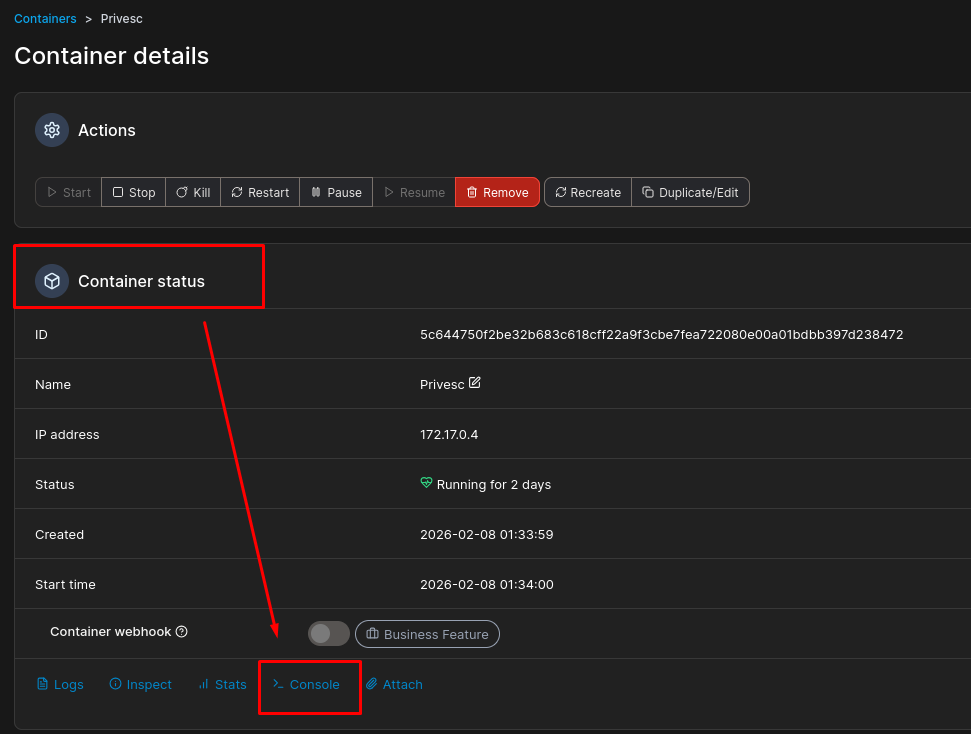Recreate the container
The width and height of the screenshot is (971, 734).
(588, 192)
